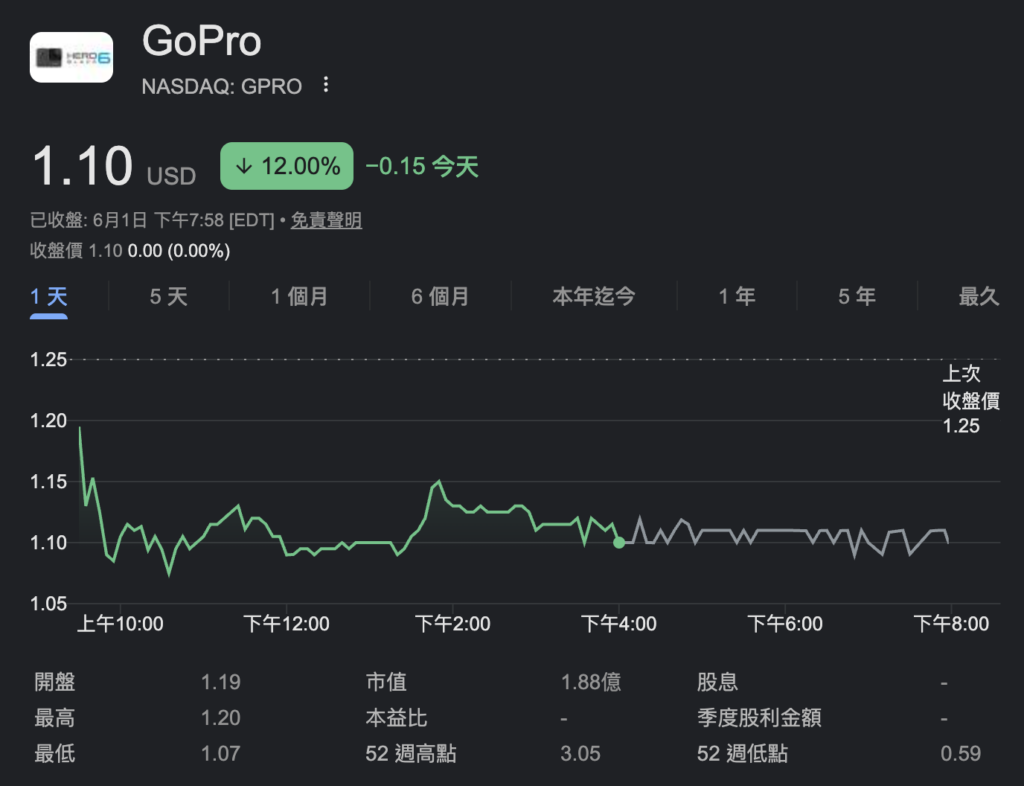Click the 1.10 USD current price
Image resolution: width=1024 pixels, height=786 pixels.
pos(114,167)
